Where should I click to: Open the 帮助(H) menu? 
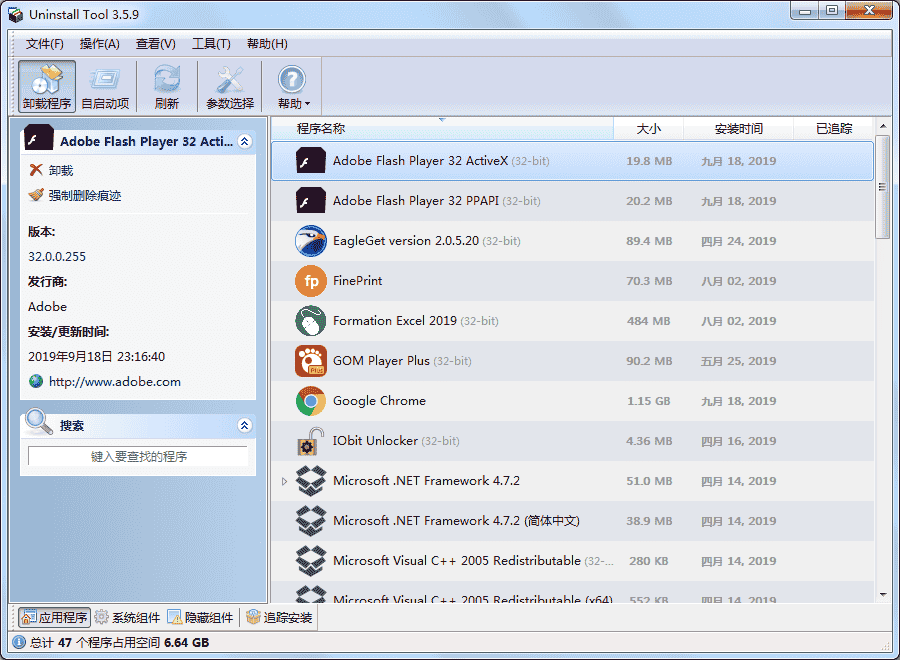pyautogui.click(x=267, y=44)
